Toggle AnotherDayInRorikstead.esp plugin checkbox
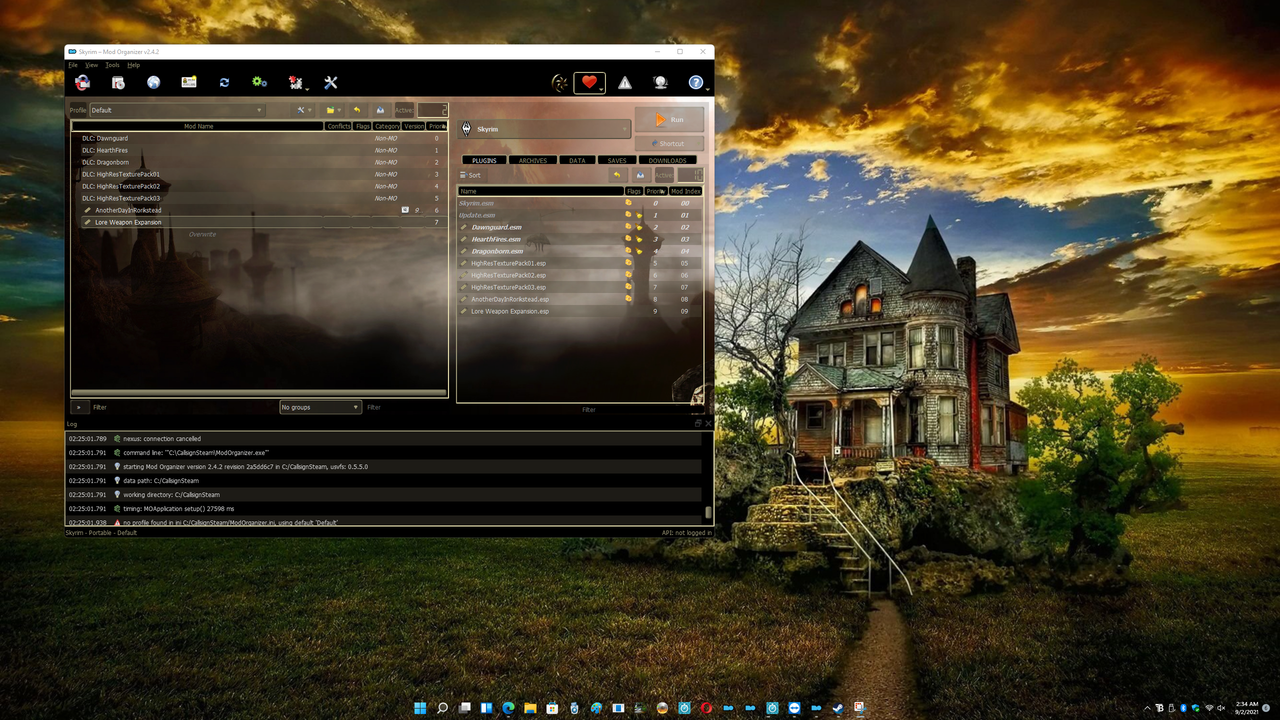The width and height of the screenshot is (1280, 720). coord(464,299)
